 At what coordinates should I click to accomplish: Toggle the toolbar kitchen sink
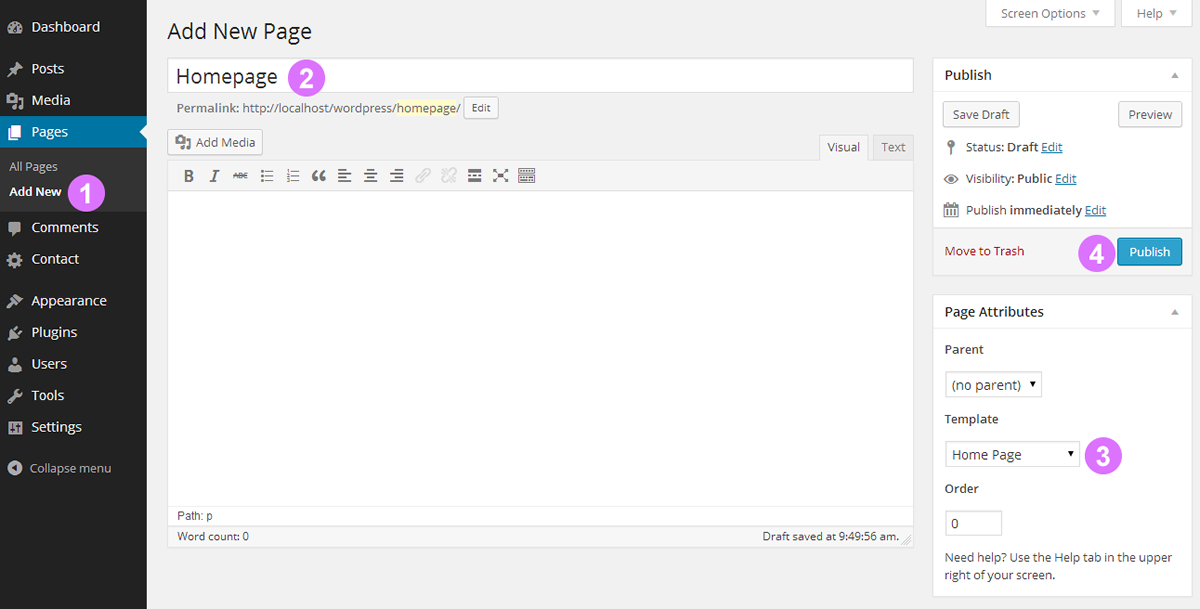(x=527, y=176)
